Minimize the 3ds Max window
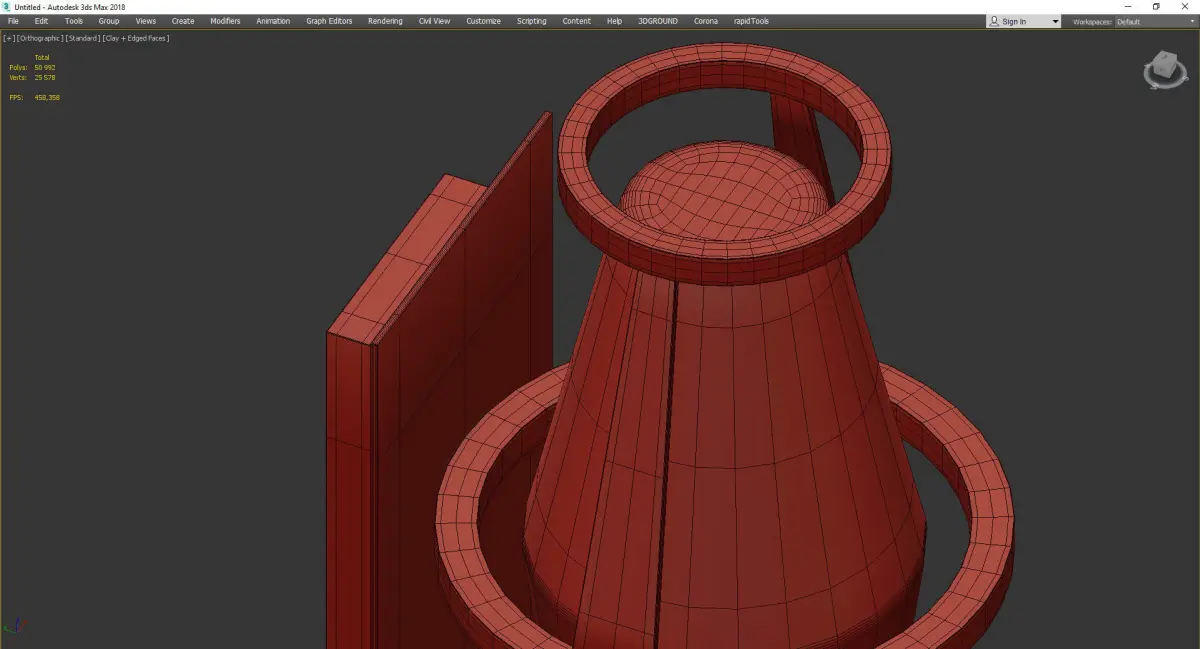This screenshot has width=1200, height=649. 1128,6
